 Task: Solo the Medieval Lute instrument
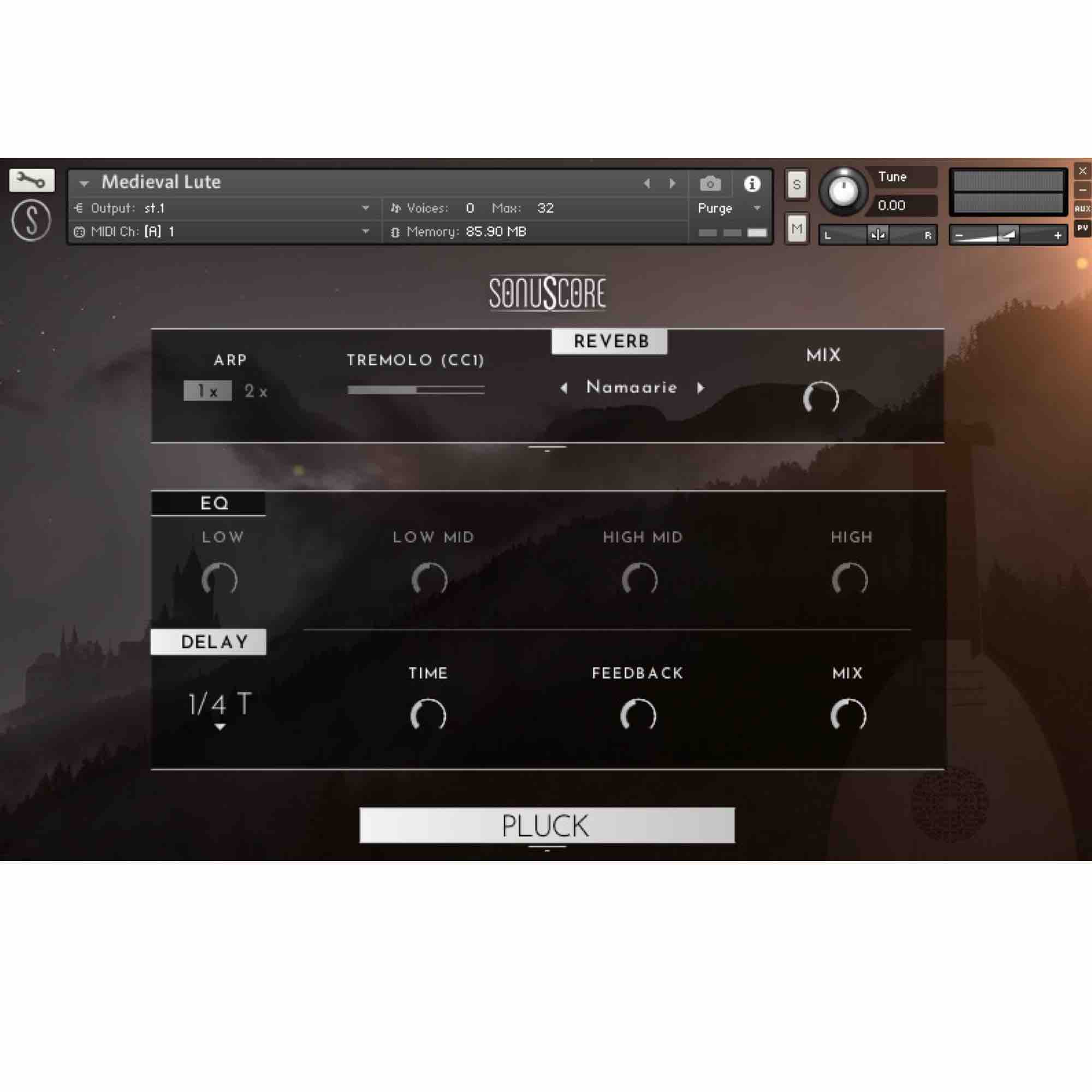[797, 184]
